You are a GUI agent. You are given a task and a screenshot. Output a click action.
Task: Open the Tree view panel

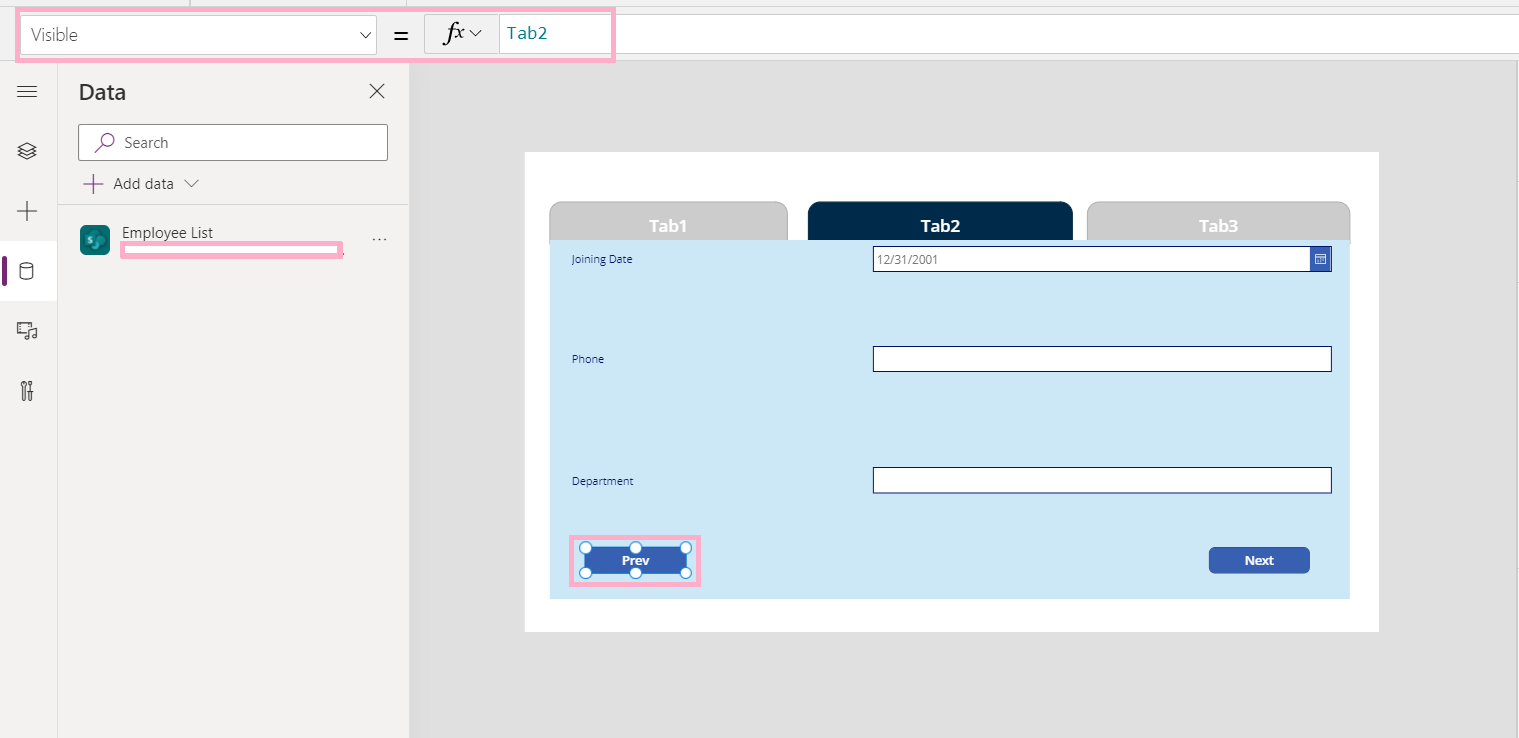click(x=27, y=151)
